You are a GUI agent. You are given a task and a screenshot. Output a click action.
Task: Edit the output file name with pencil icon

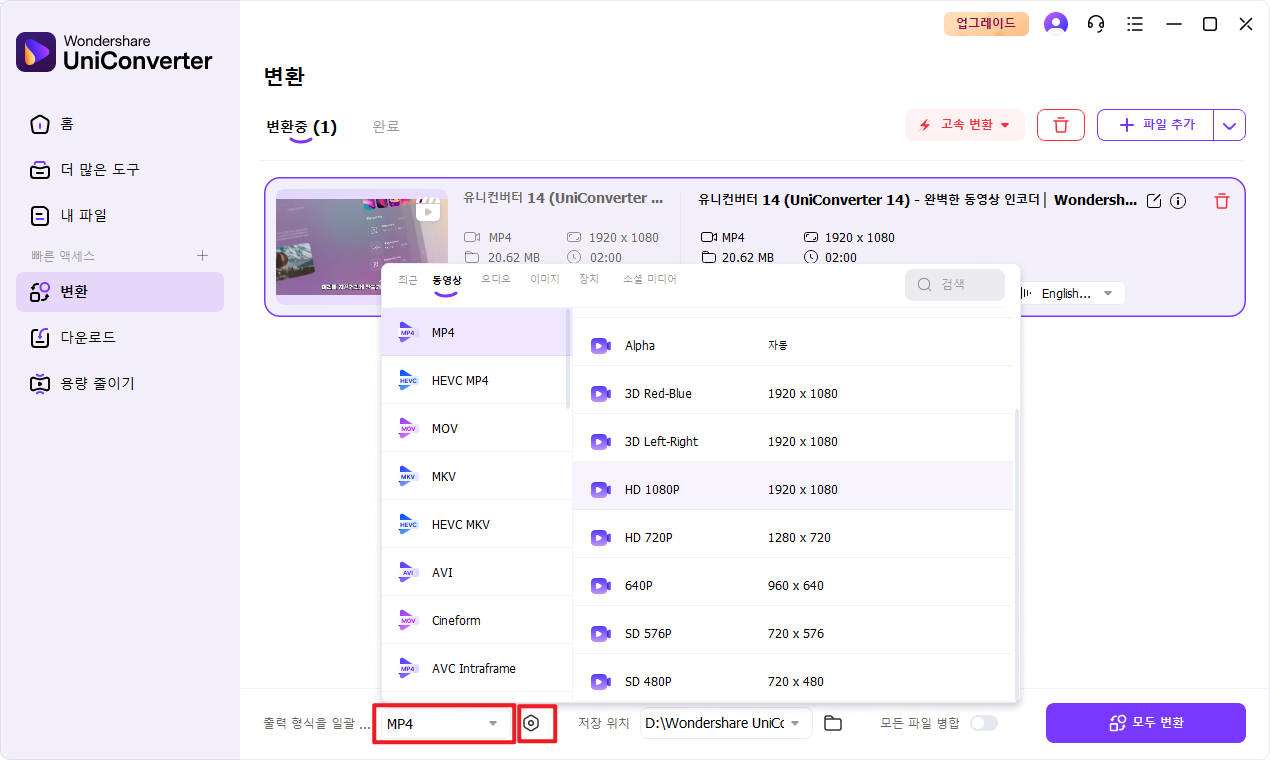(1154, 201)
